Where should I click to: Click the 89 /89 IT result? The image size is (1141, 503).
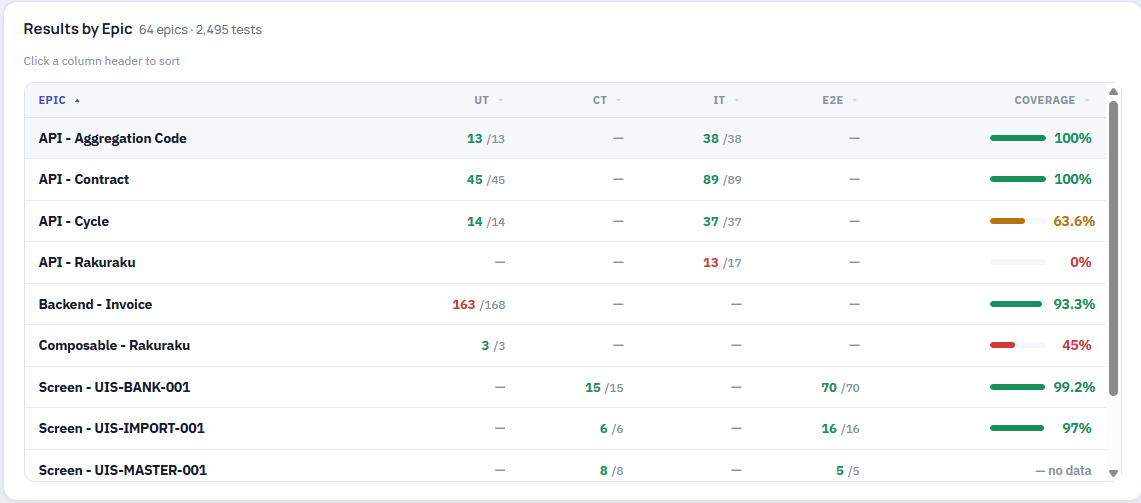pyautogui.click(x=723, y=180)
